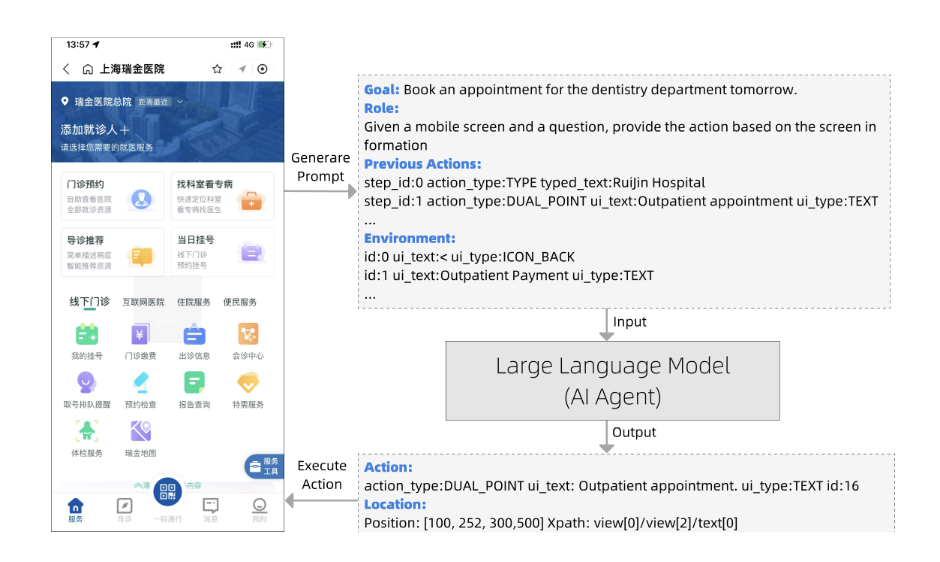
Task: Tap the 上海瑞金医院 page title
Action: [x=132, y=69]
